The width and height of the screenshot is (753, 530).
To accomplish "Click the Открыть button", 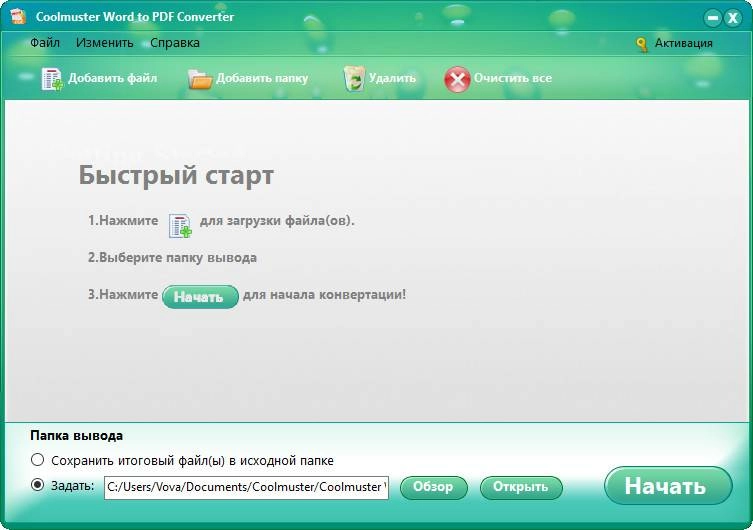I will coord(521,487).
